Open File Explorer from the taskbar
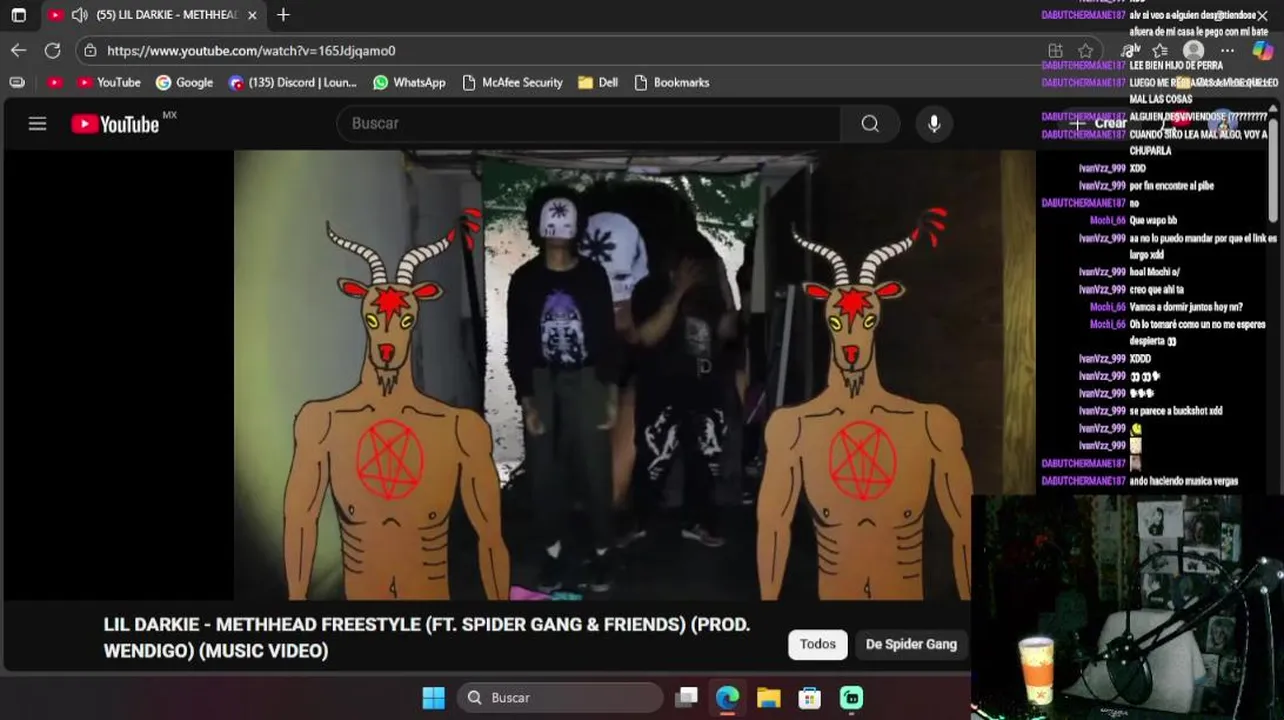 (x=768, y=697)
